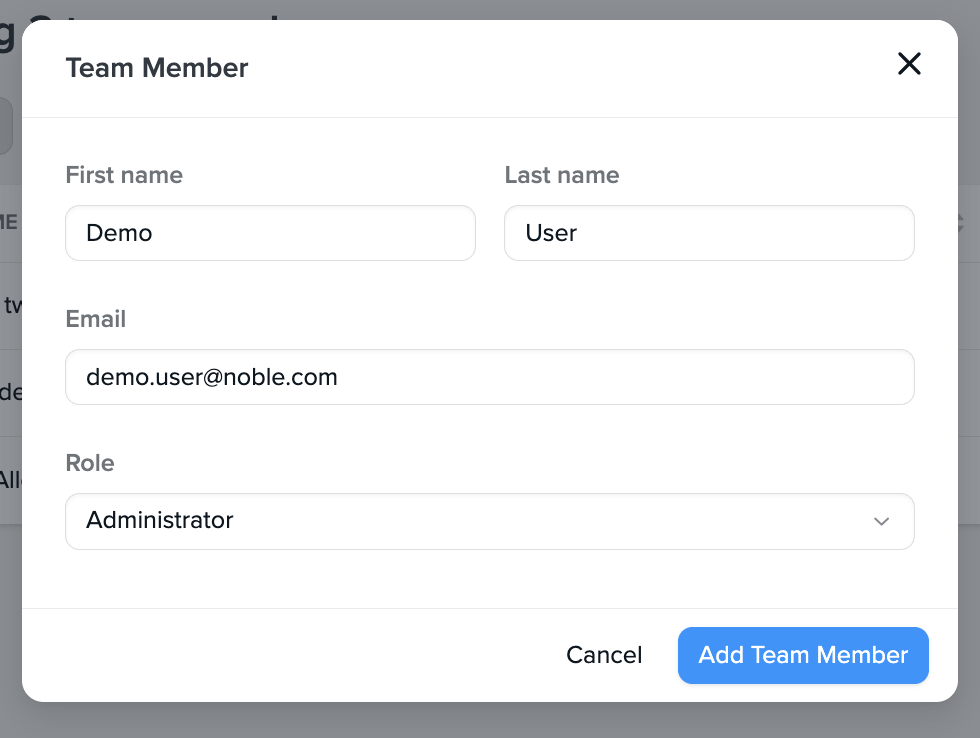
Task: Click the First name label
Action: pyautogui.click(x=124, y=175)
